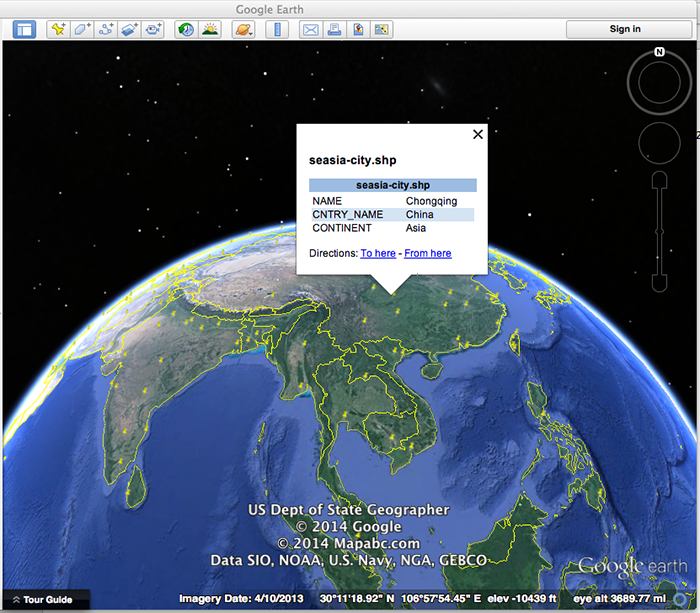Click the 'From here' directions link
Viewport: 700px width, 613px height.
[428, 253]
